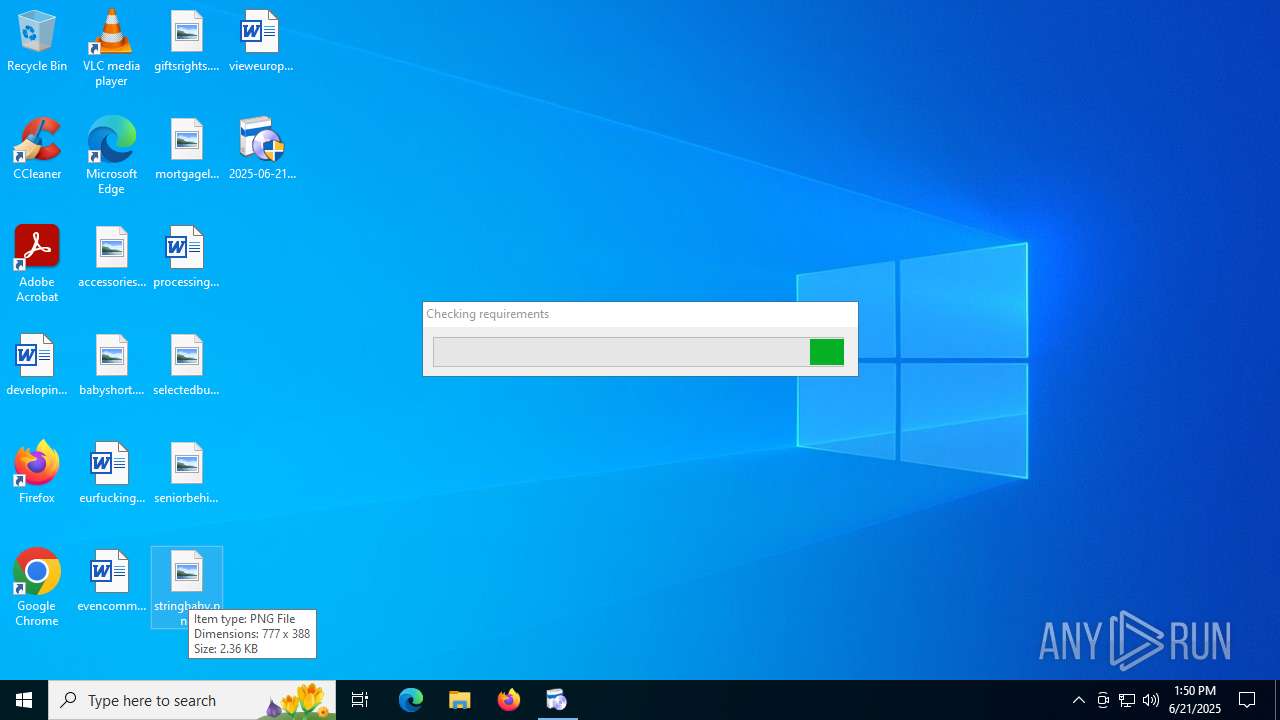The image size is (1280, 720).
Task: Open Firefox from the taskbar
Action: [x=509, y=700]
